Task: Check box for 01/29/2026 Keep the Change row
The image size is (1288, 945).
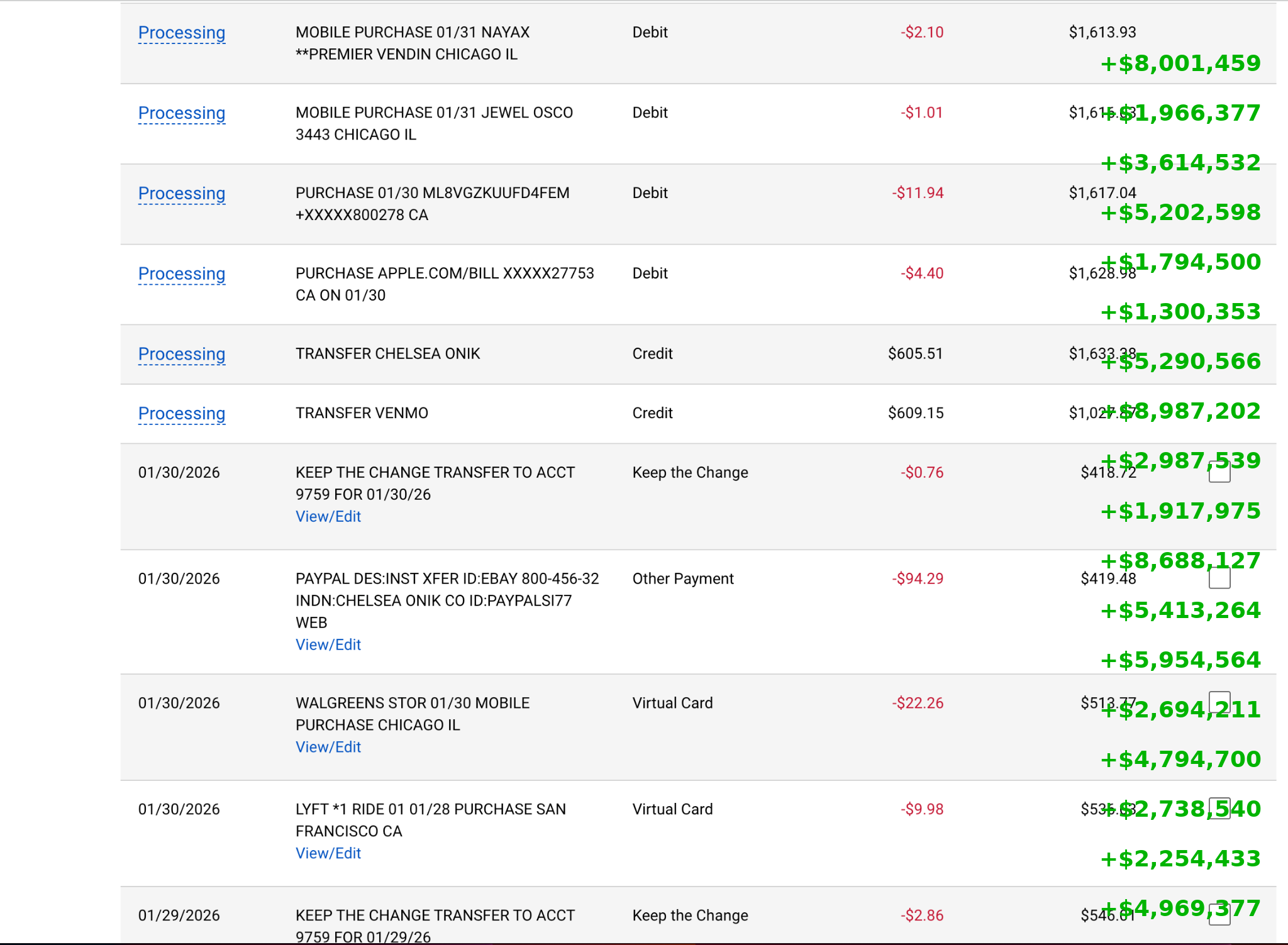Action: click(x=1219, y=915)
